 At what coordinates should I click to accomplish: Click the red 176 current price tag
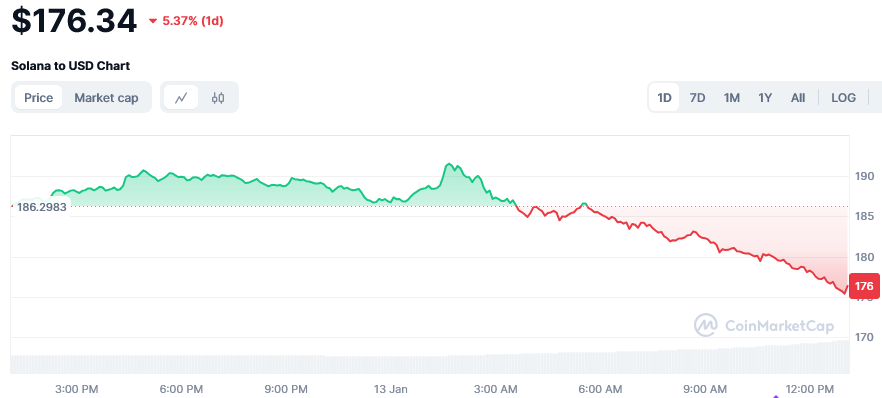click(863, 286)
